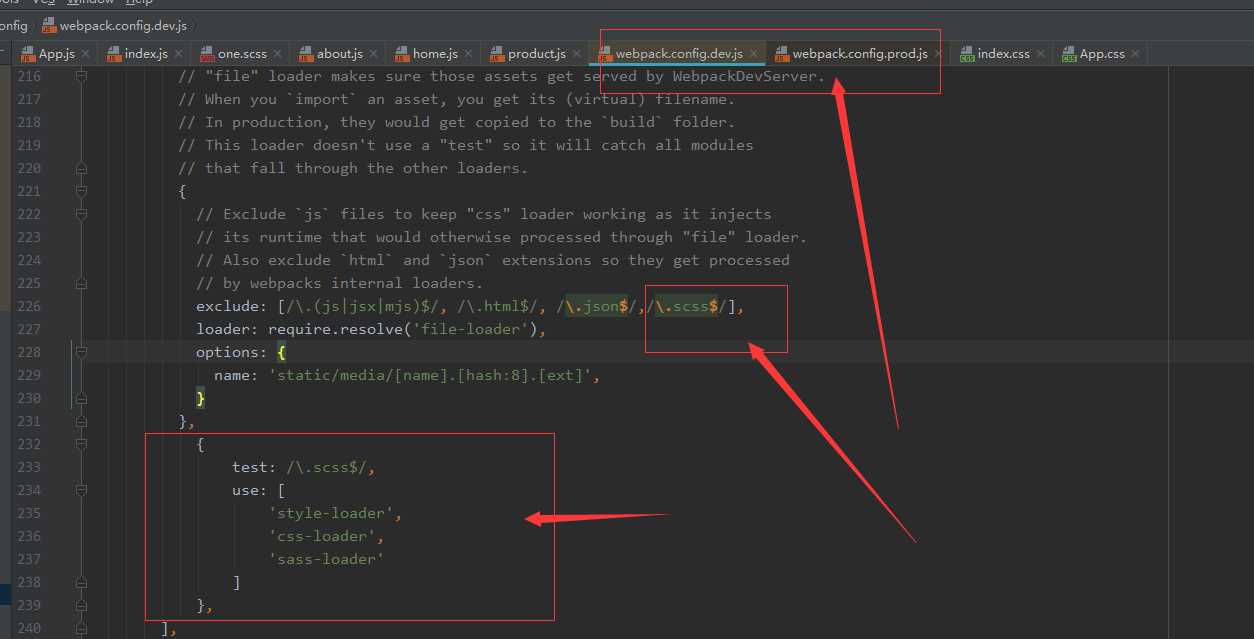
Task: Close the App.css tab
Action: (x=1134, y=54)
